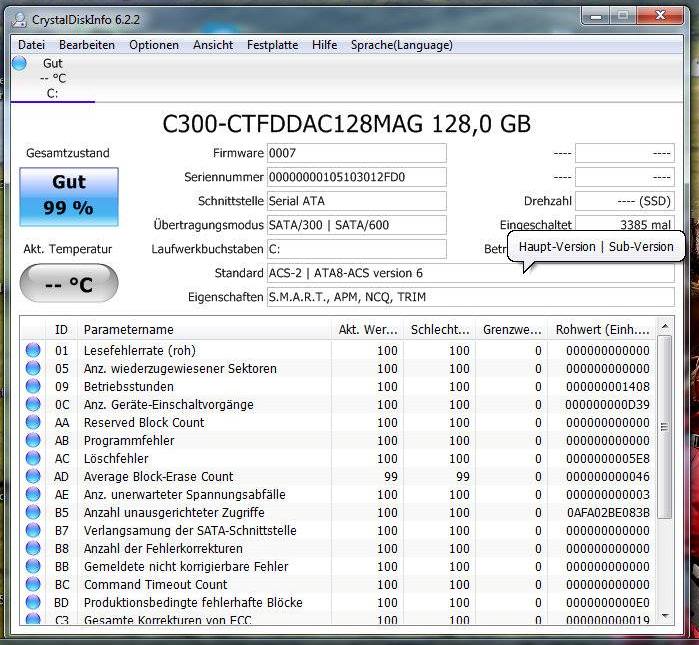Minimize the CrystalDiskInfo window
The height and width of the screenshot is (645, 699).
(x=596, y=16)
